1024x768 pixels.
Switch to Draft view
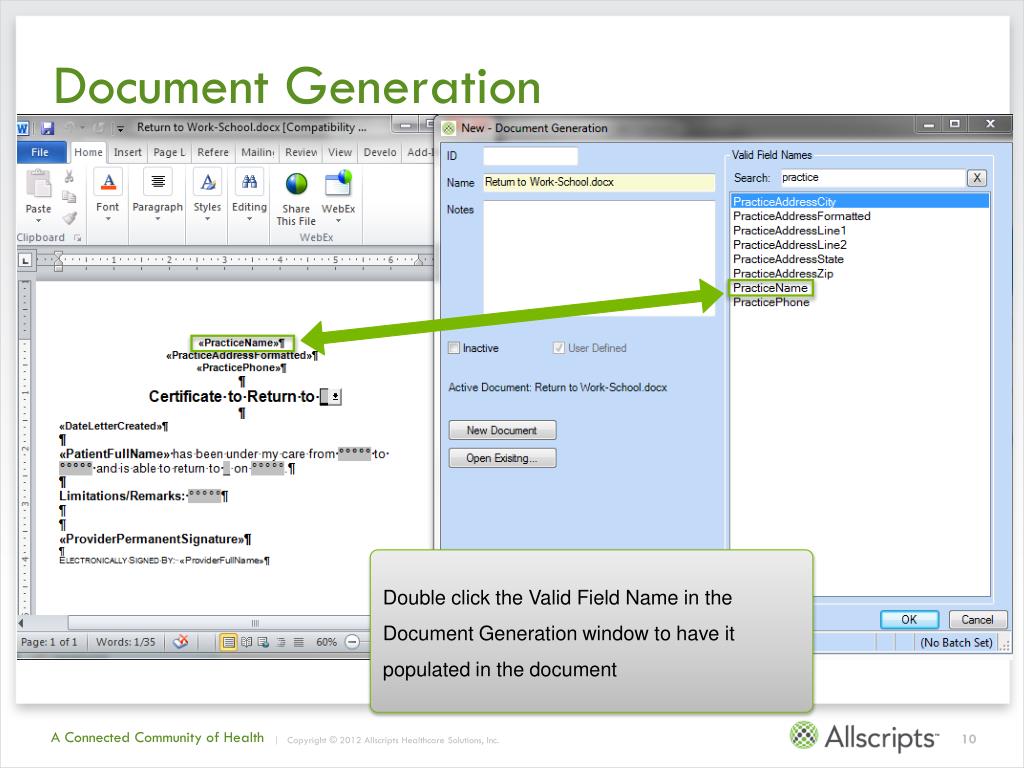tap(298, 642)
